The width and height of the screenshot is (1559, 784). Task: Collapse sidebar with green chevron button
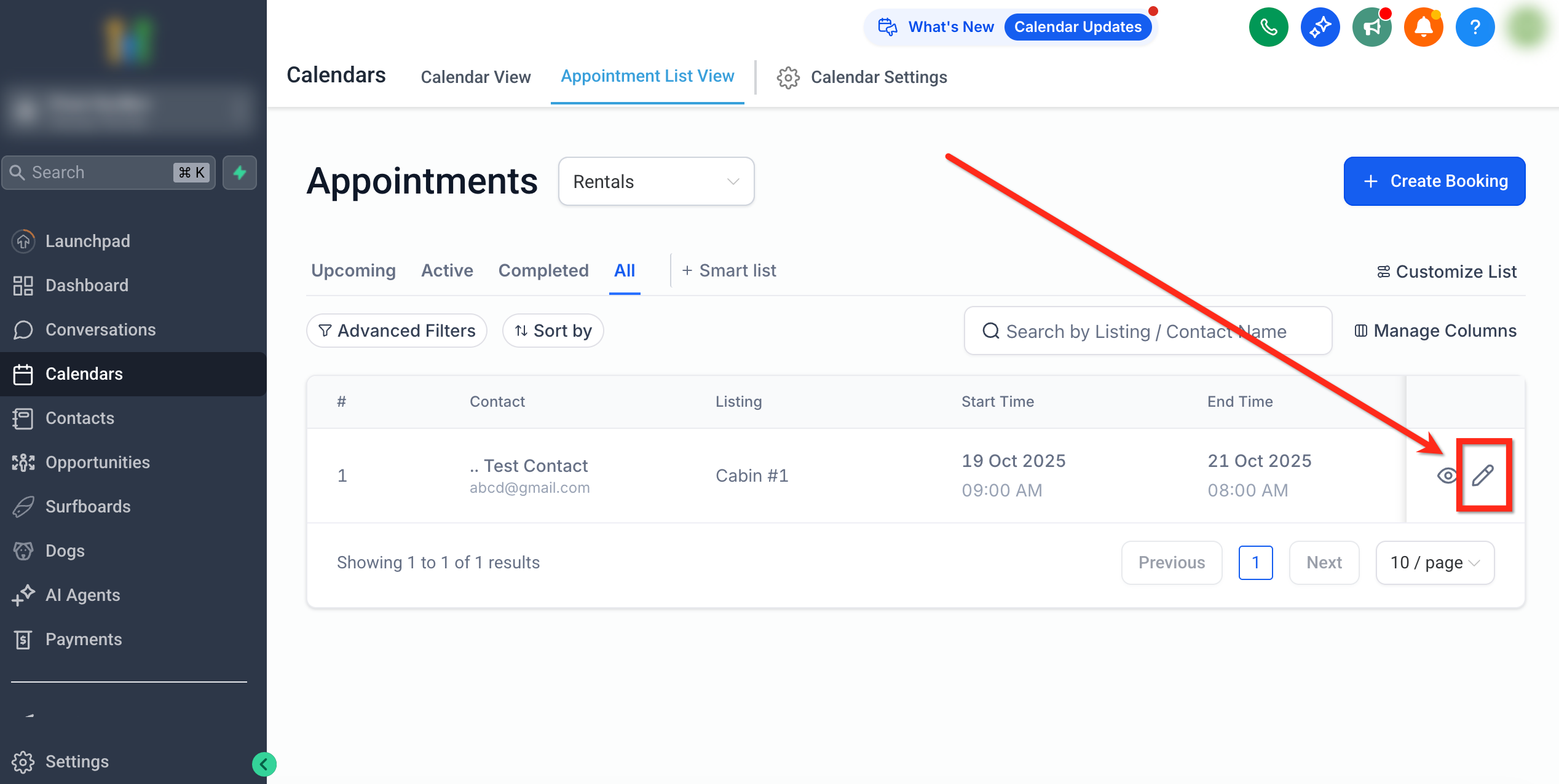(x=264, y=764)
